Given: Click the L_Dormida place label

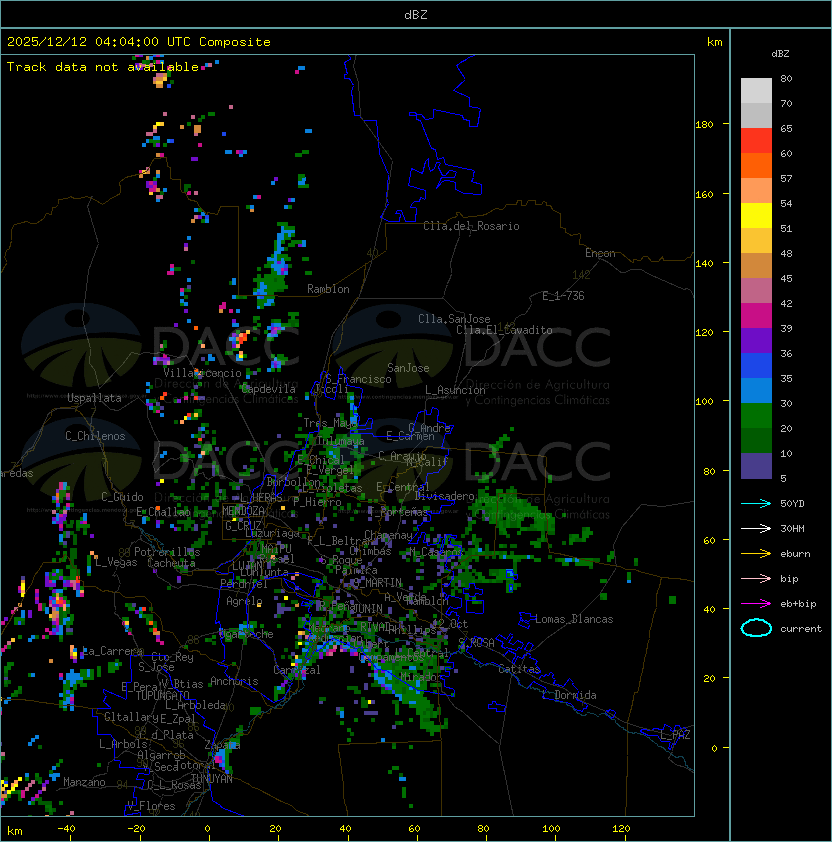Looking at the screenshot, I should coord(569,695).
